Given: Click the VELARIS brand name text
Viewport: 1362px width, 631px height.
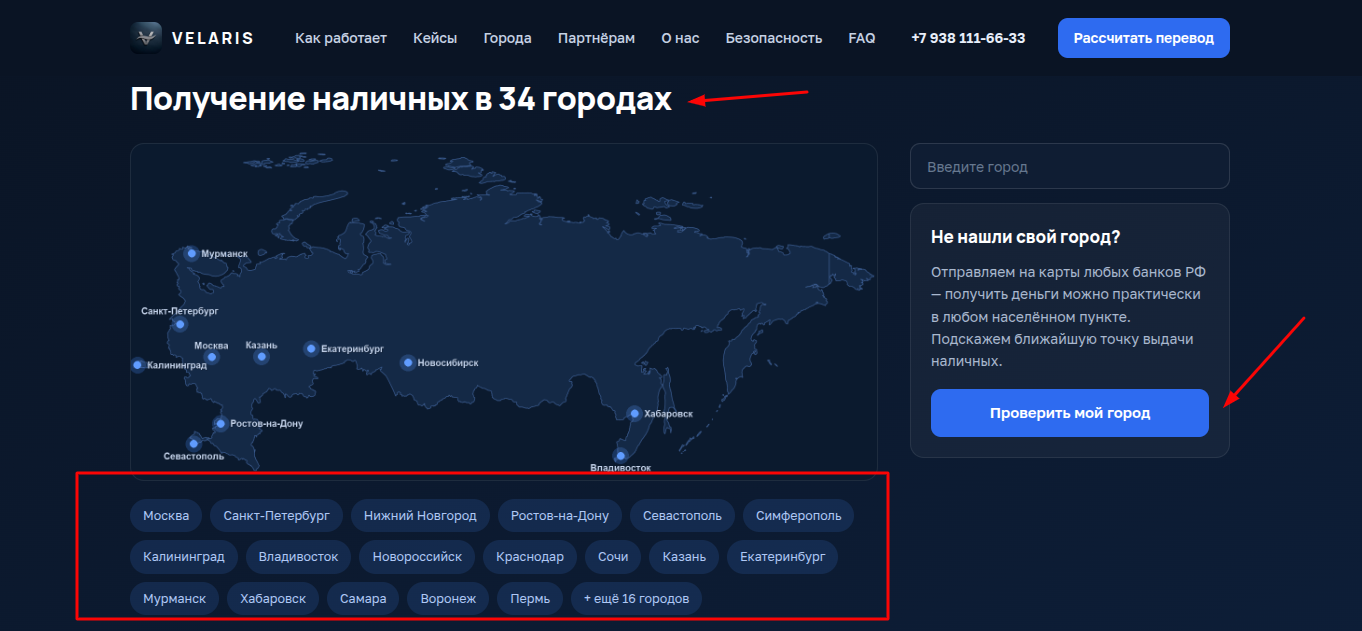Looking at the screenshot, I should pos(212,38).
